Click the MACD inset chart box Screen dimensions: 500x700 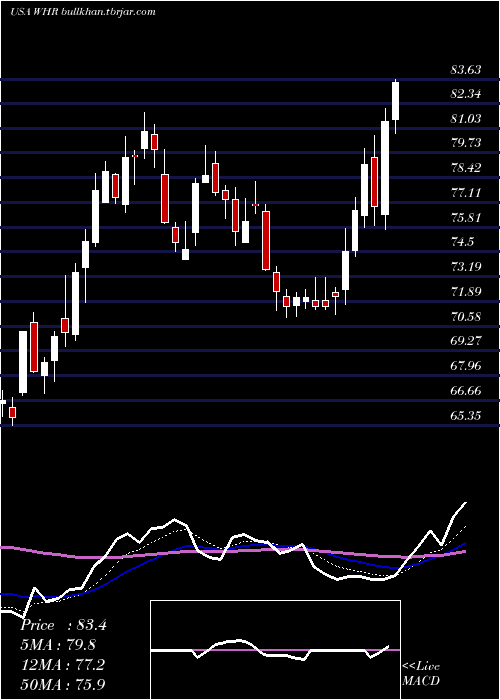click(275, 650)
